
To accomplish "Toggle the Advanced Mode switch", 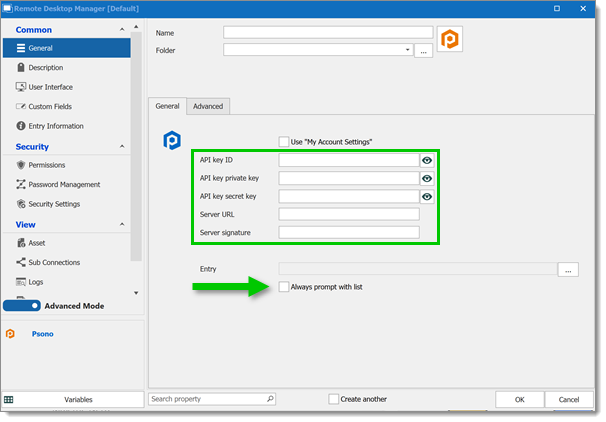I will [22, 306].
